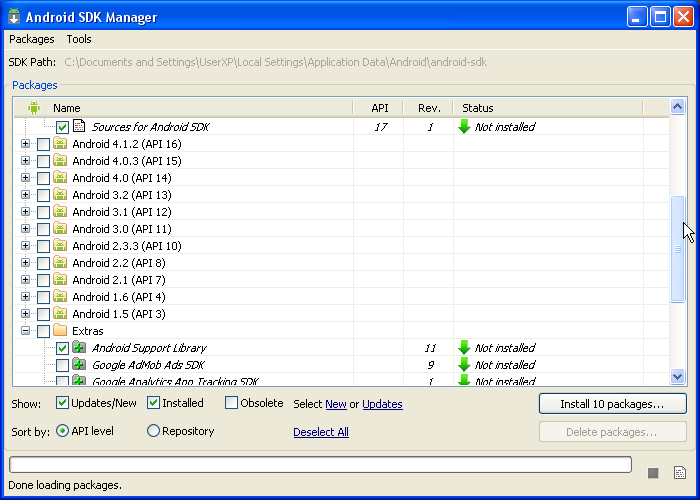Click the Install 10 packages button
The image size is (700, 500).
click(612, 404)
